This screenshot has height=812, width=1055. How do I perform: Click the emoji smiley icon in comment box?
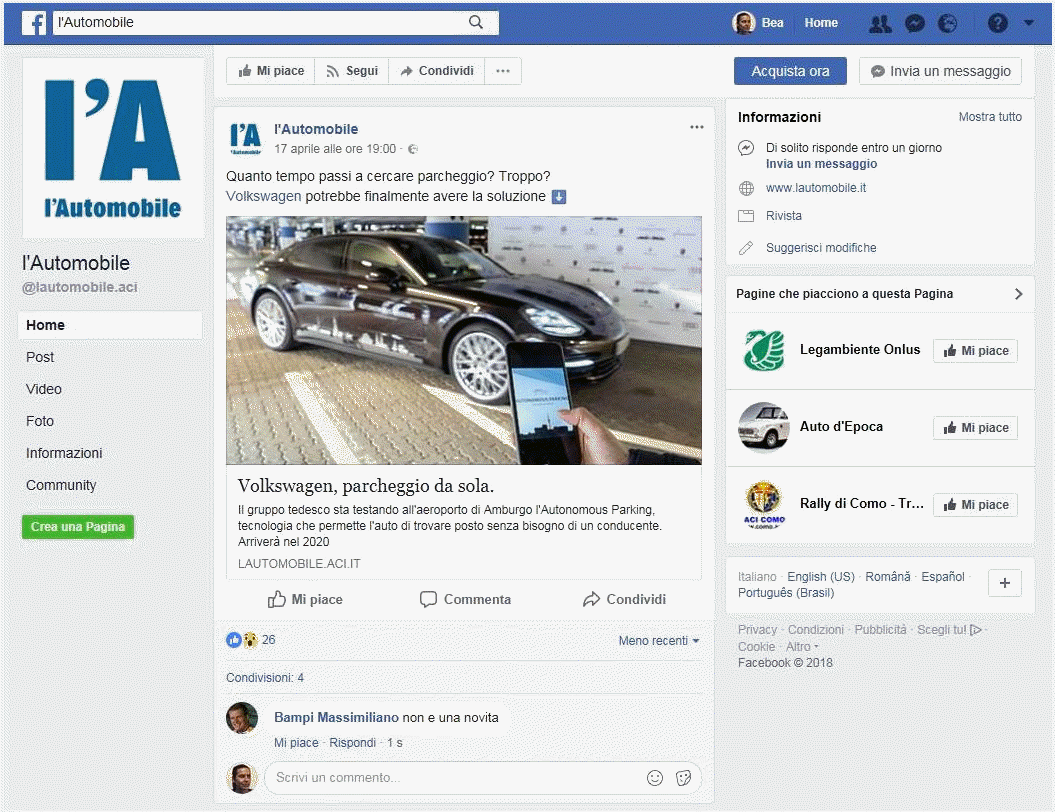[655, 778]
